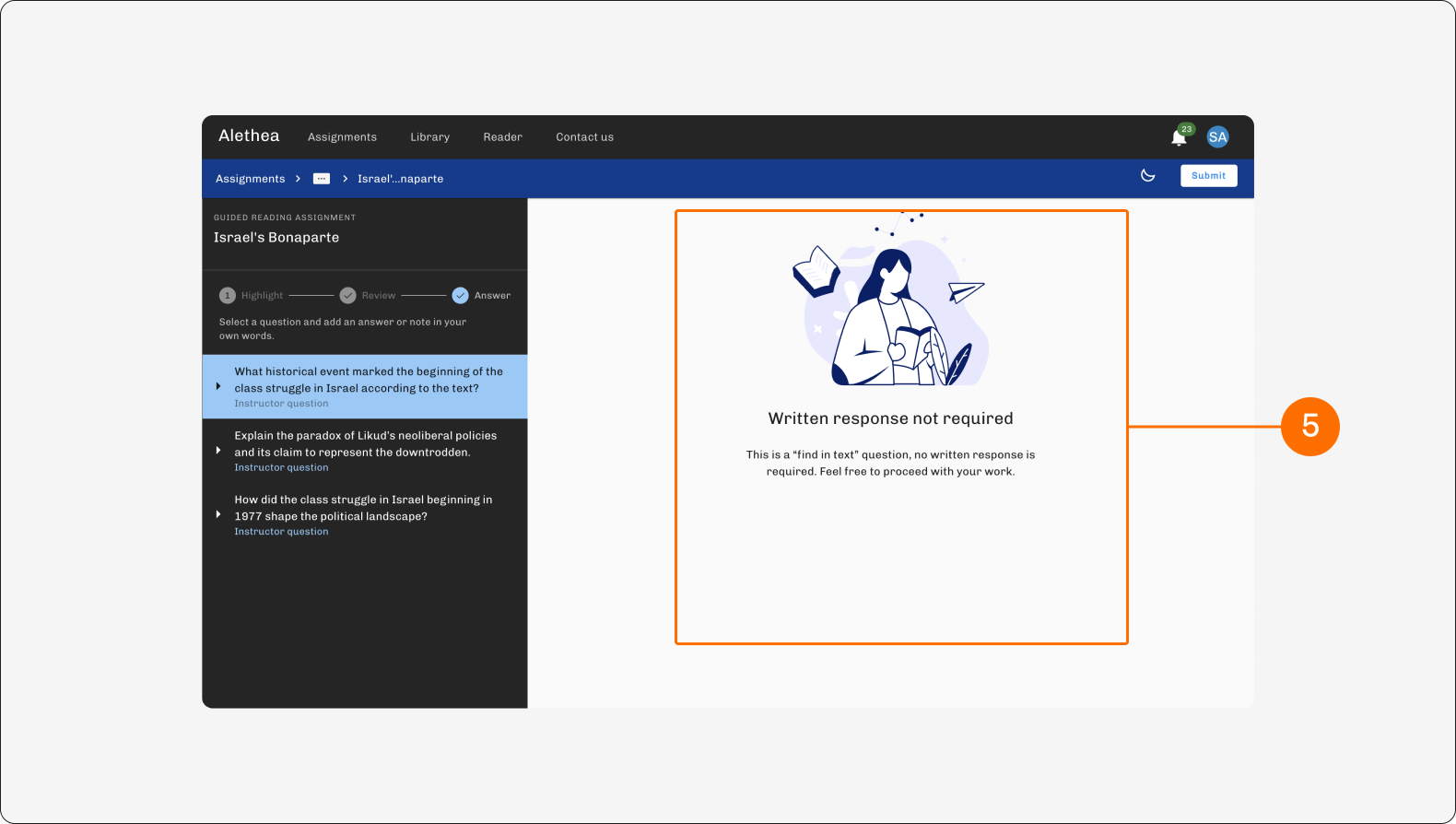Select the Highlight step circle
This screenshot has height=824, width=1456.
(x=228, y=296)
